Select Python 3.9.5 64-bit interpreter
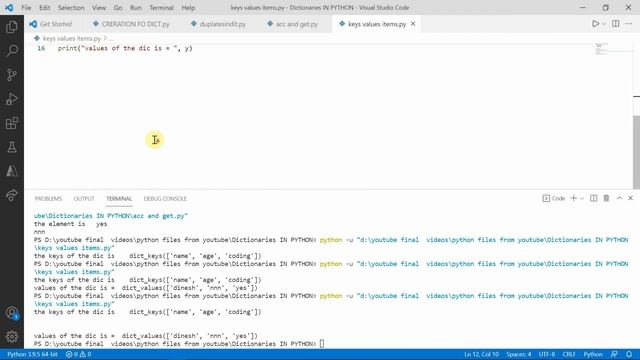This screenshot has height=360, width=640. pyautogui.click(x=33, y=354)
